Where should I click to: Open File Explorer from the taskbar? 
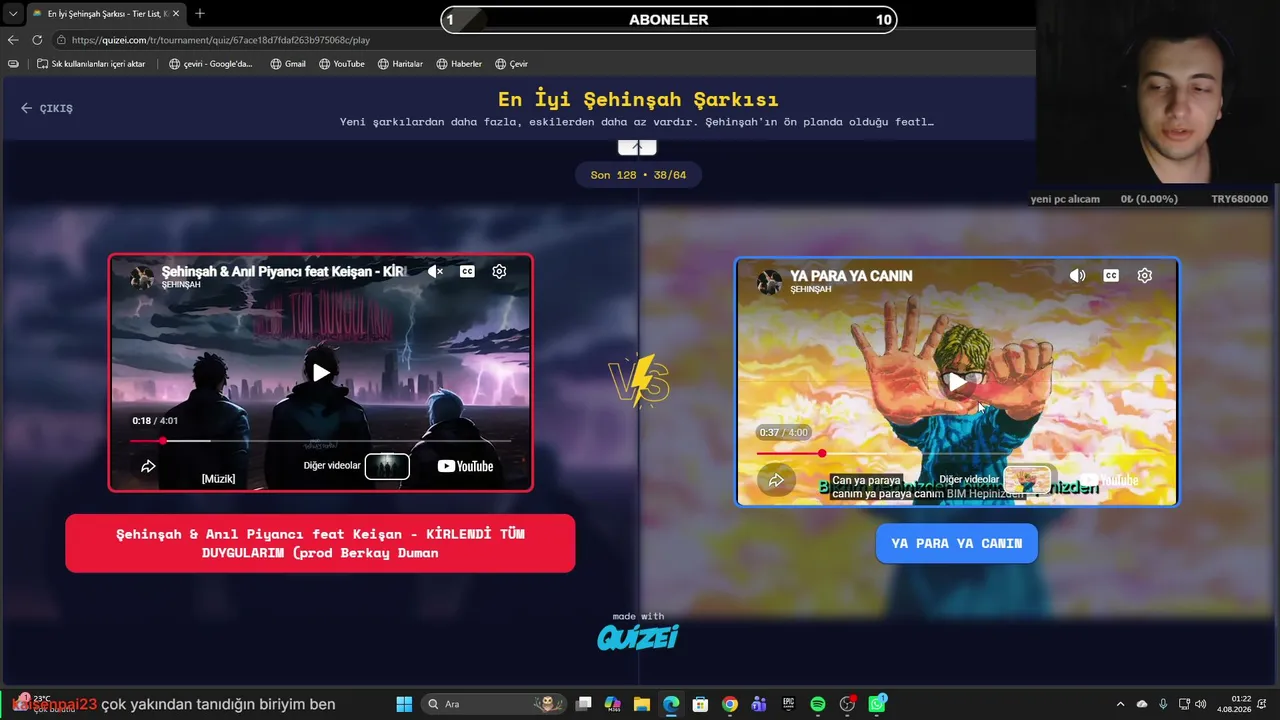642,704
